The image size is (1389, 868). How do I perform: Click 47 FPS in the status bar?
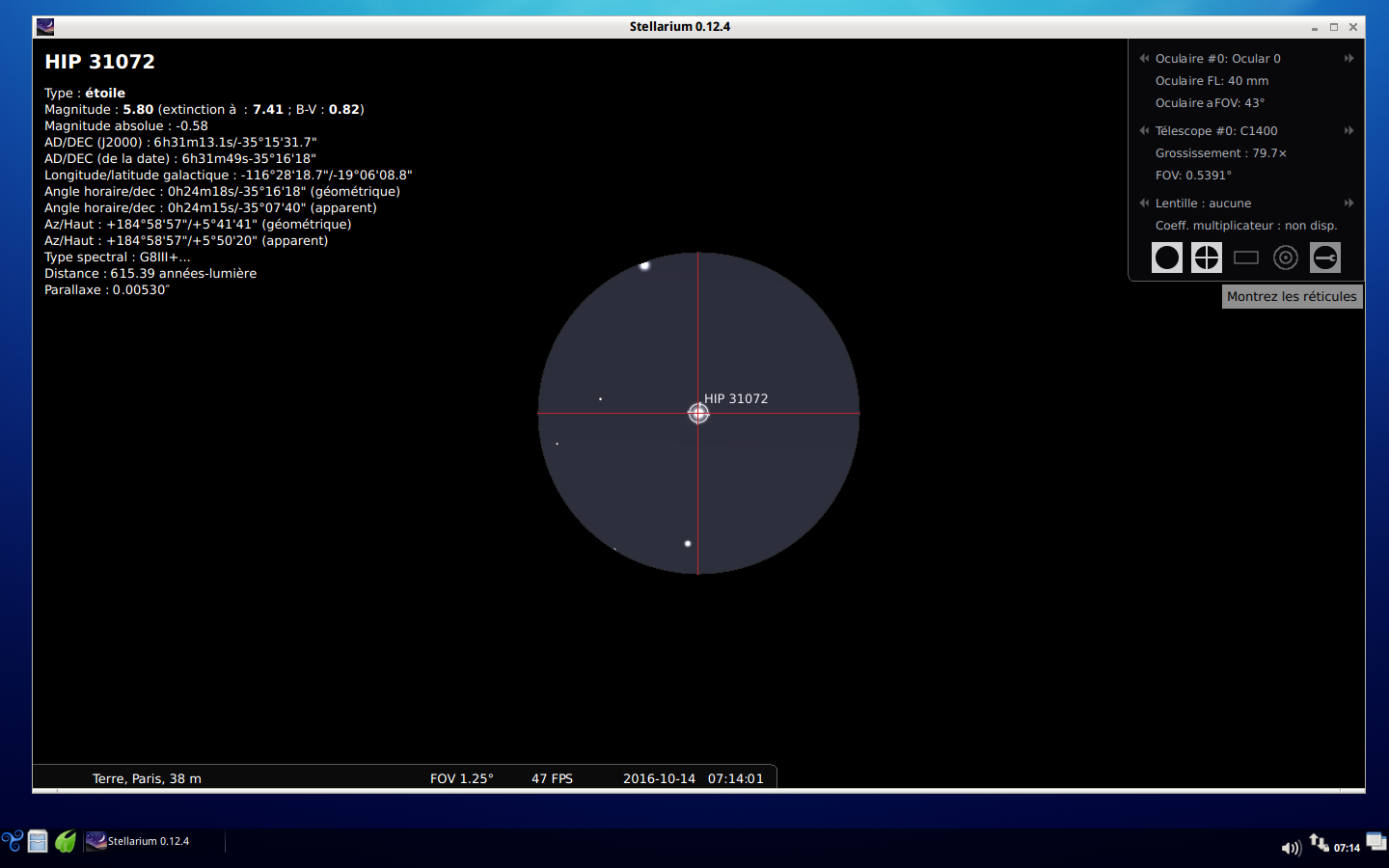(552, 778)
